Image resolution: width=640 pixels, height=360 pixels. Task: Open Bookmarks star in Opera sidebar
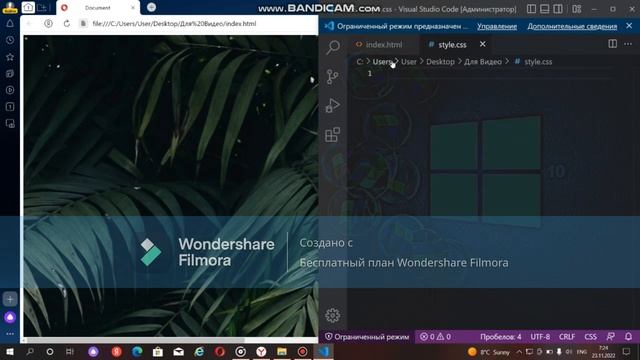[10, 57]
